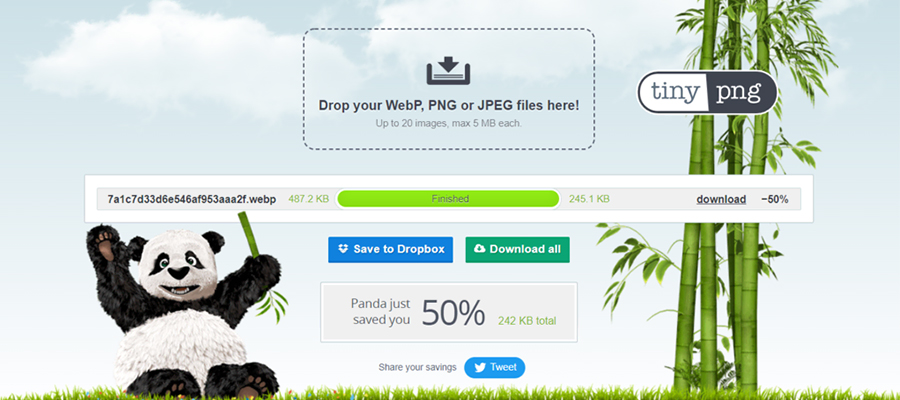The width and height of the screenshot is (900, 400).
Task: Download all compressed images
Action: [517, 250]
